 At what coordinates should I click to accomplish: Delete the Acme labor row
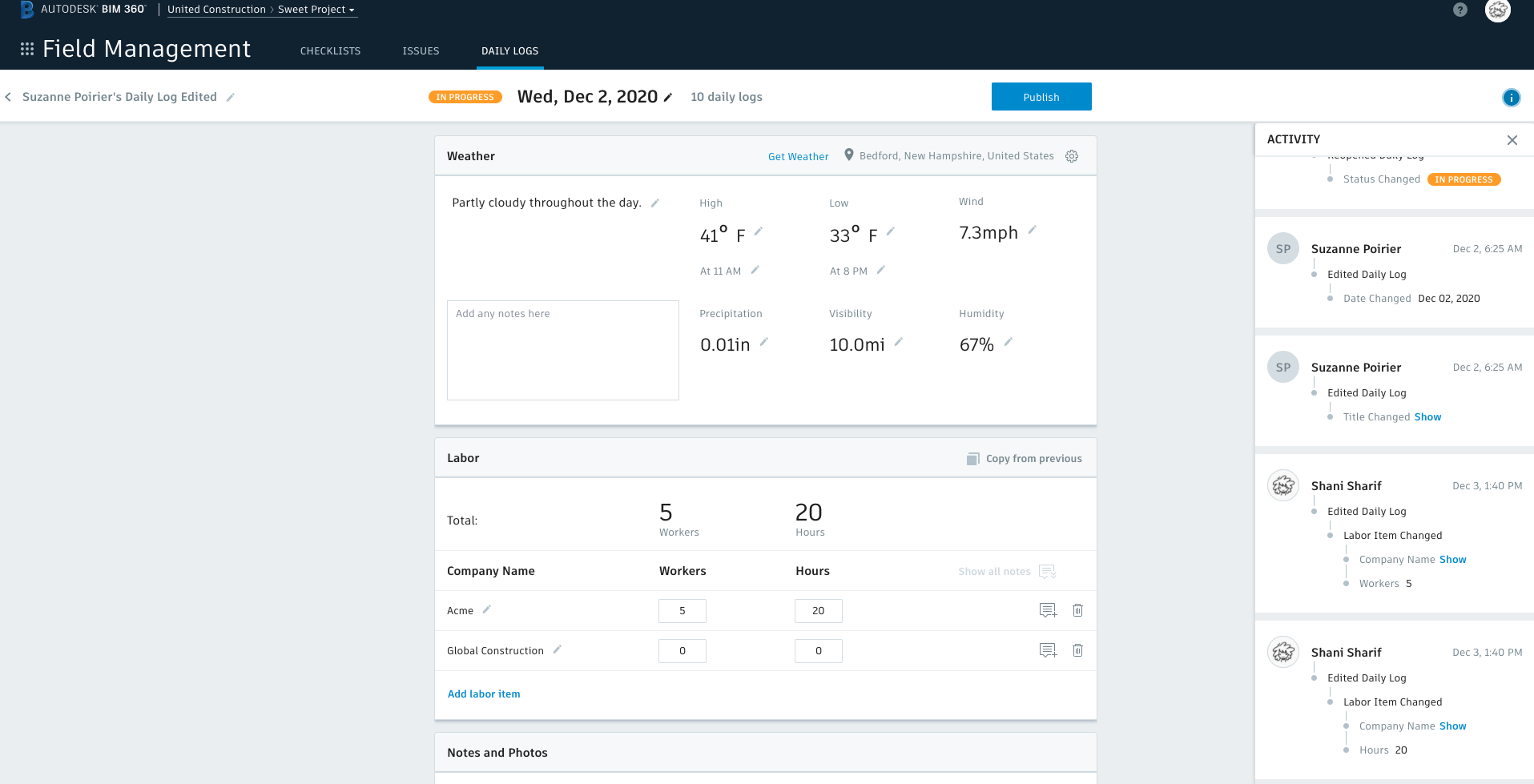pos(1077,610)
